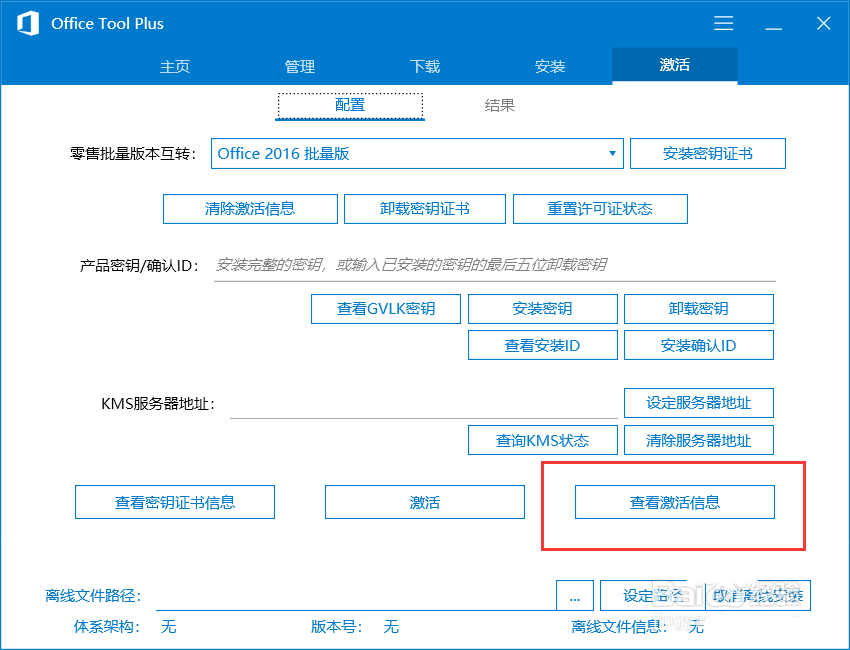Click the 查询KMS状态 button
The width and height of the screenshot is (850, 650).
[x=542, y=440]
